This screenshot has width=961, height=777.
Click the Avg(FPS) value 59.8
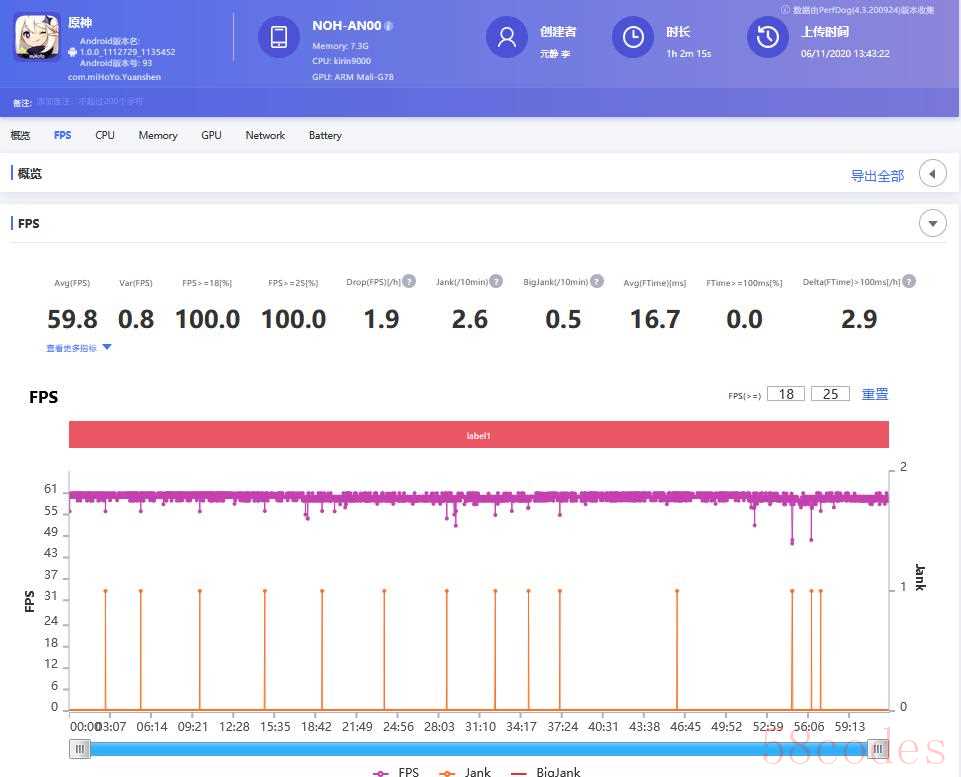(72, 319)
